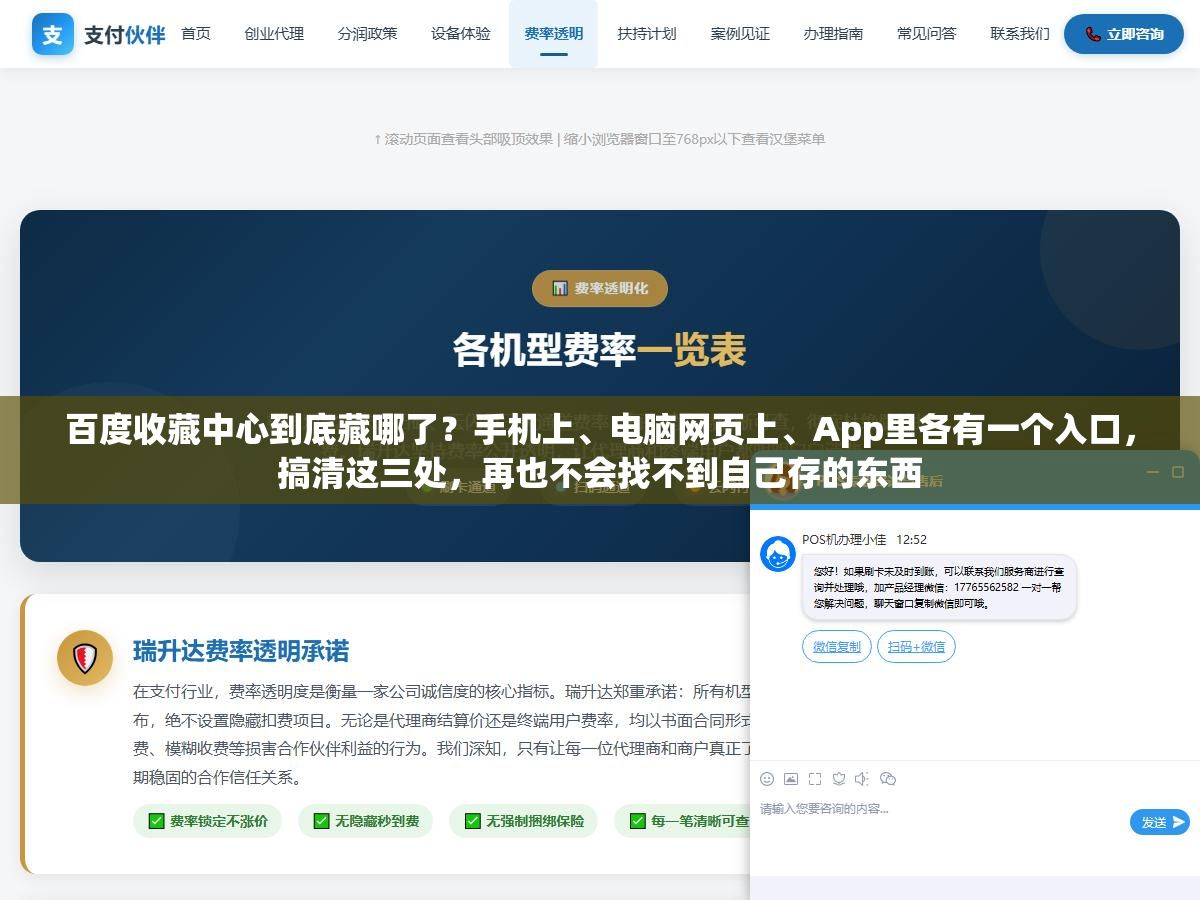Viewport: 1200px width, 900px height.
Task: Click the send image icon in chat
Action: tap(791, 779)
